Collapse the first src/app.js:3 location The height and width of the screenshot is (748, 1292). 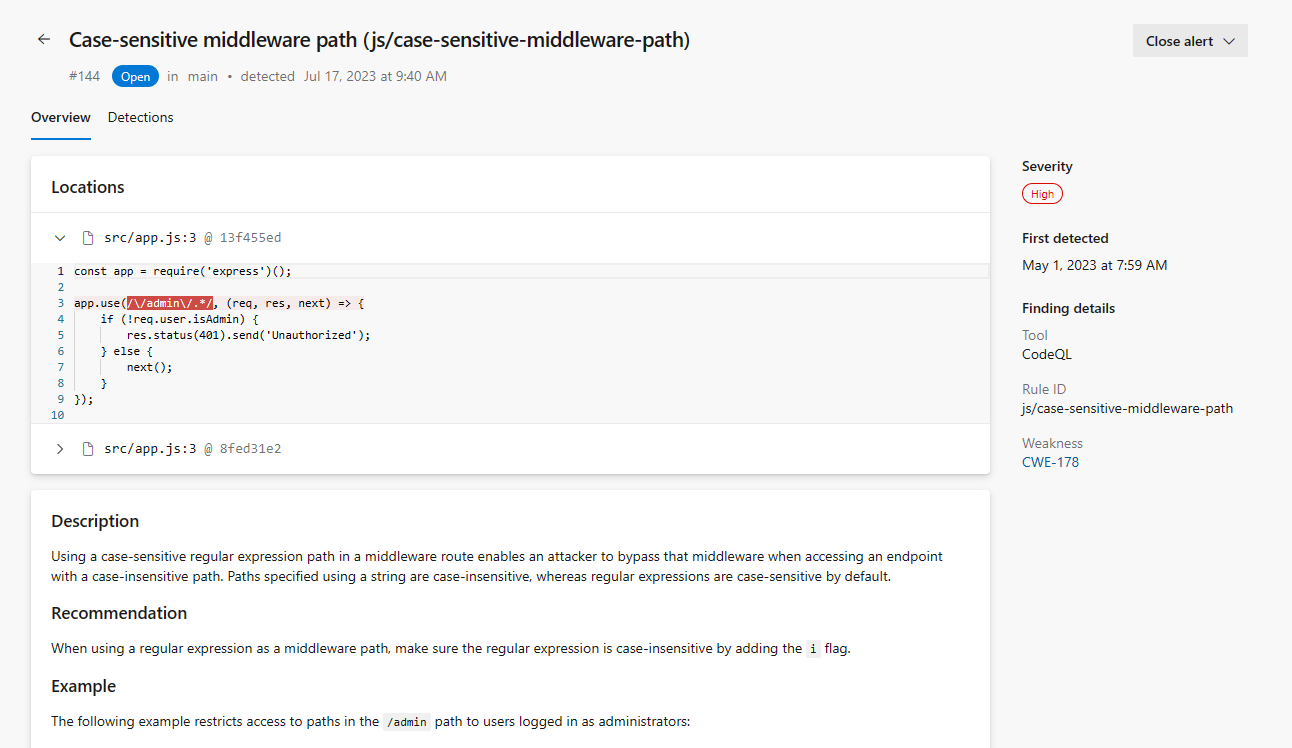60,238
